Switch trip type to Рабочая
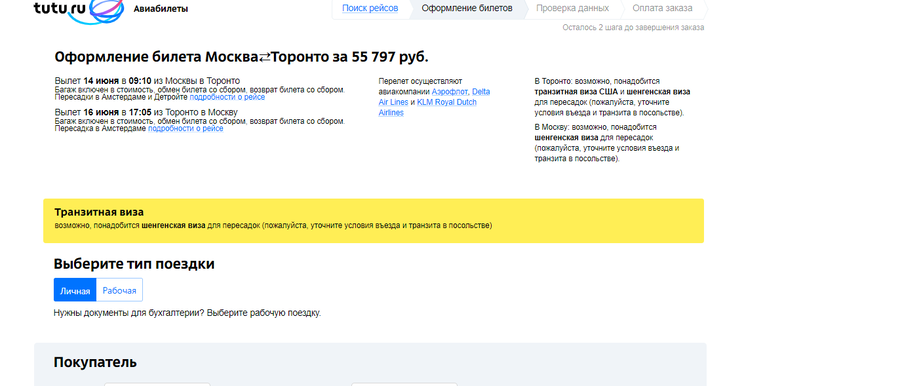The height and width of the screenshot is (386, 900). pos(119,290)
